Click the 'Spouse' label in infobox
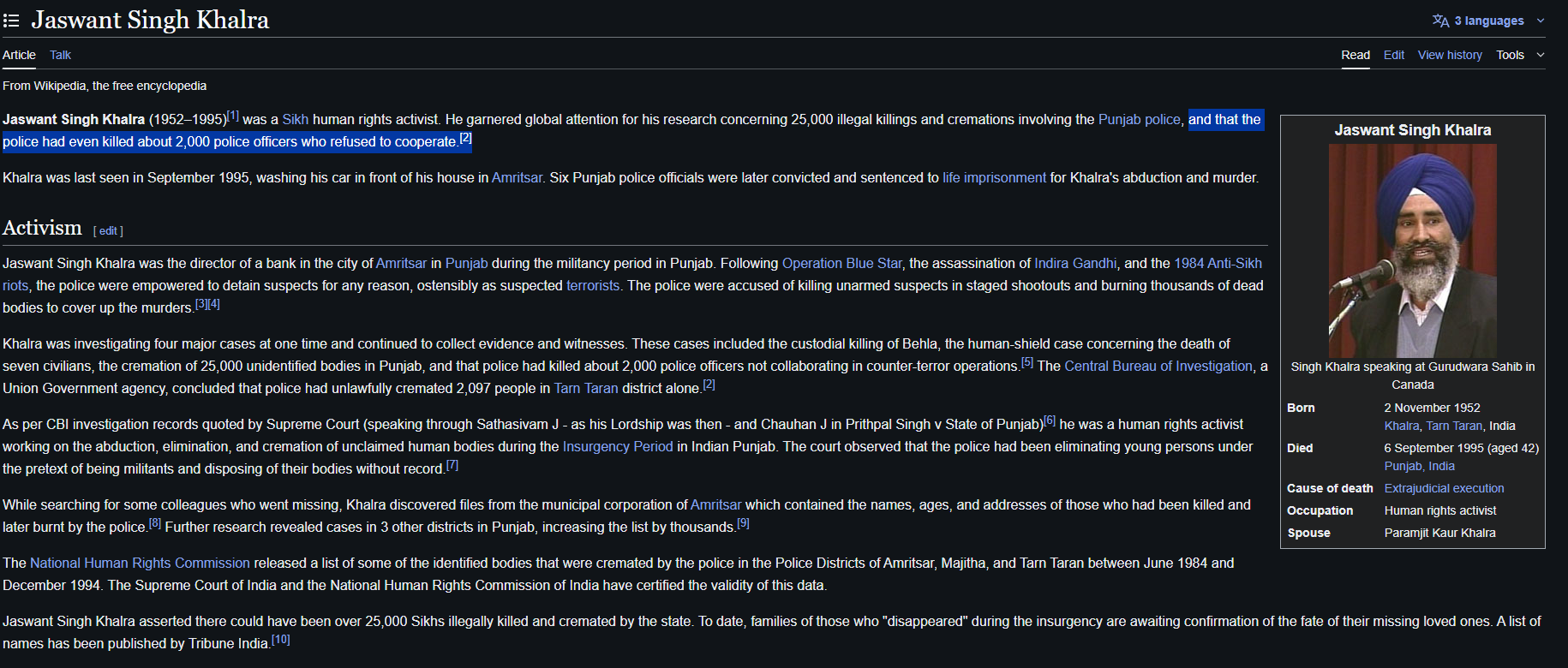Image resolution: width=1568 pixels, height=668 pixels. (x=1309, y=533)
